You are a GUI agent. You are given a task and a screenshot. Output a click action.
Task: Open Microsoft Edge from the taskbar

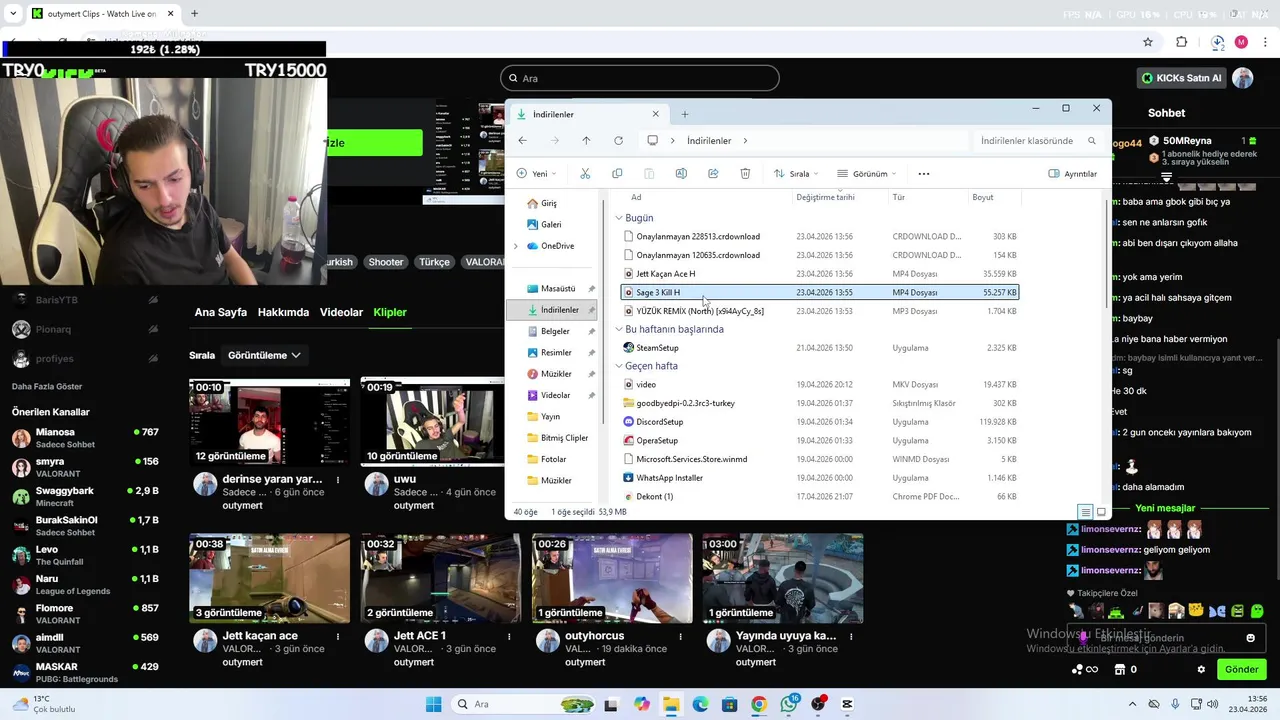(x=700, y=704)
